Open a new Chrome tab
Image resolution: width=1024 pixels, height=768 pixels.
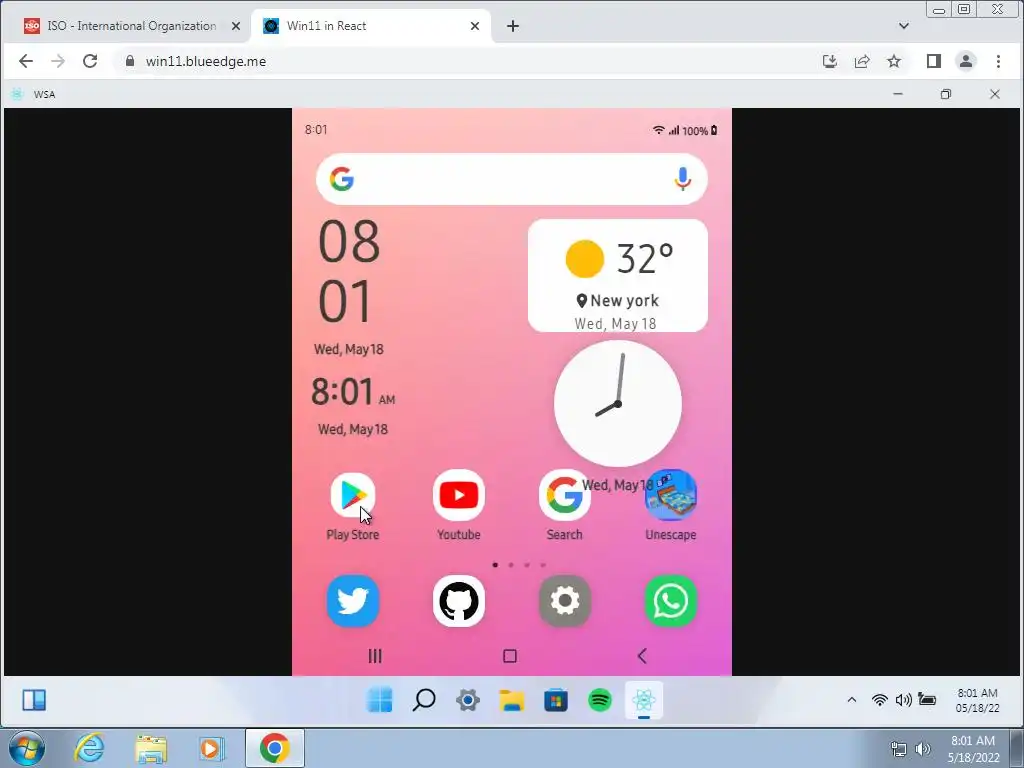513,26
